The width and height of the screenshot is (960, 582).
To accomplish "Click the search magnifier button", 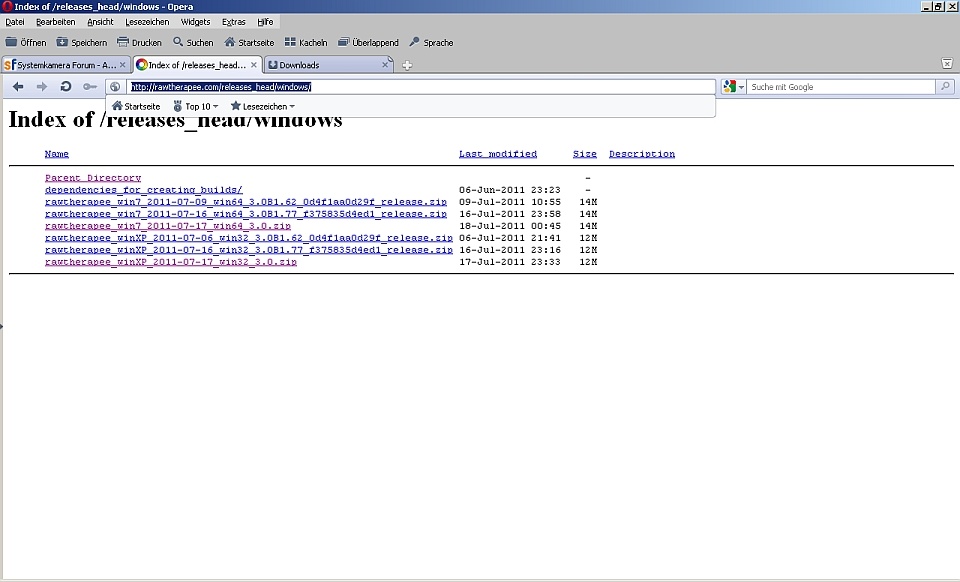I will (x=945, y=87).
